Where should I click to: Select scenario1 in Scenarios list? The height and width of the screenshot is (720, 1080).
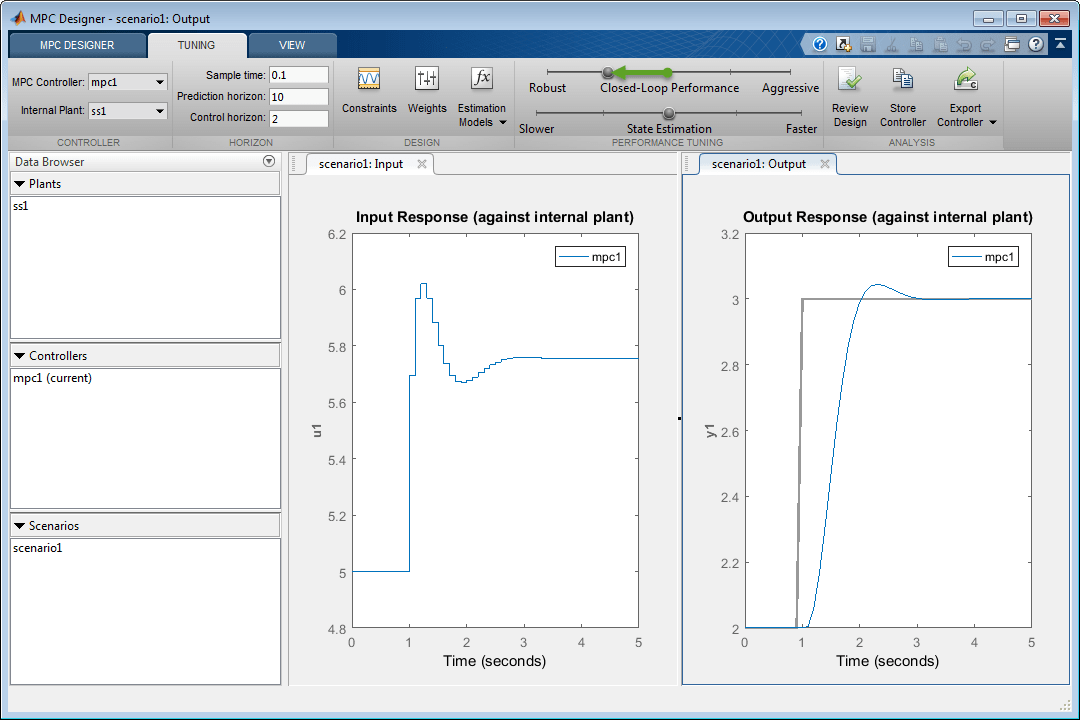[38, 548]
